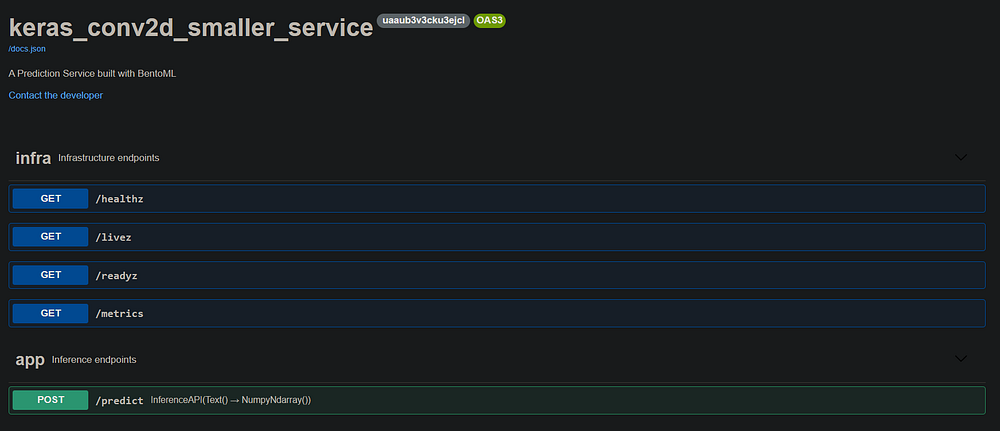Viewport: 1000px width, 431px height.
Task: Click the GET badge on the /livez row
Action: [51, 237]
